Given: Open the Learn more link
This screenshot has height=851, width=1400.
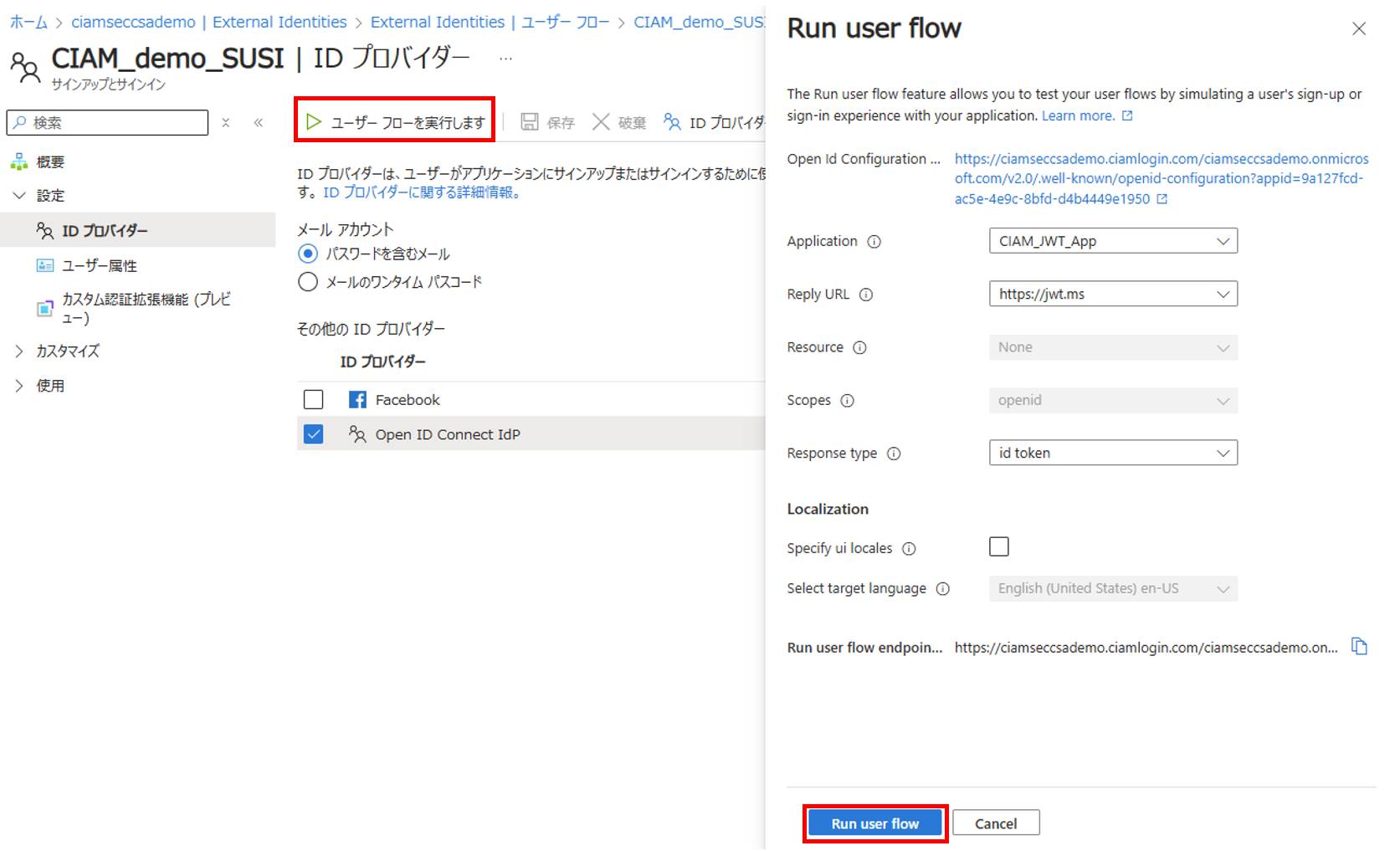Looking at the screenshot, I should pyautogui.click(x=1079, y=115).
